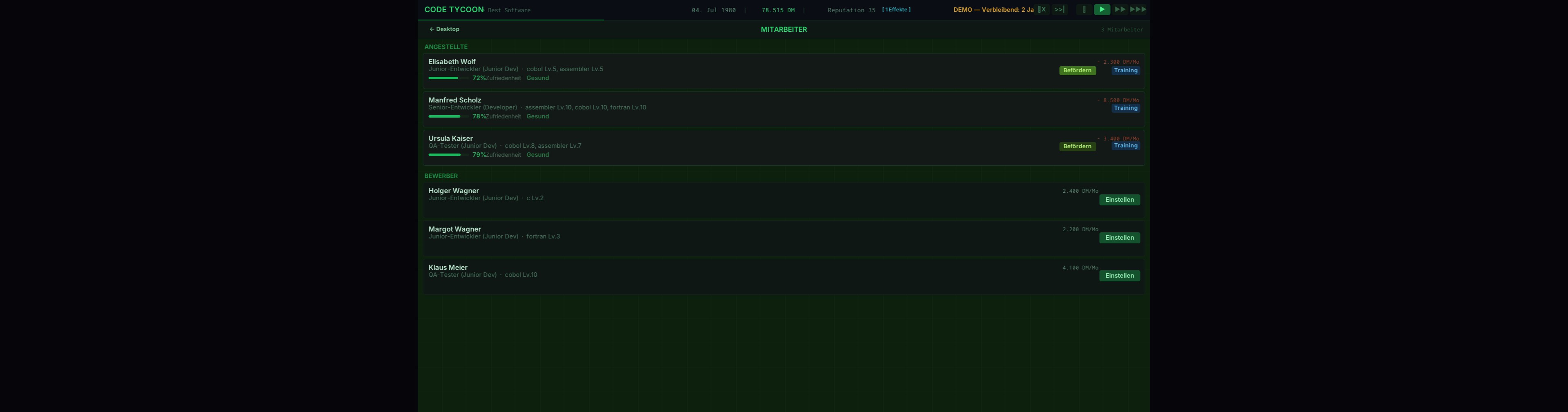
Task: Send Elisabeth Wolf to Training
Action: point(1125,71)
